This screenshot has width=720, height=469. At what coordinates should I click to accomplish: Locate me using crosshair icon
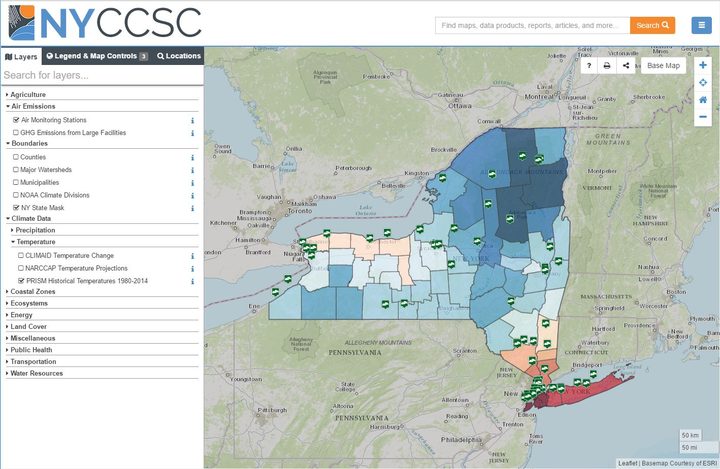click(703, 83)
